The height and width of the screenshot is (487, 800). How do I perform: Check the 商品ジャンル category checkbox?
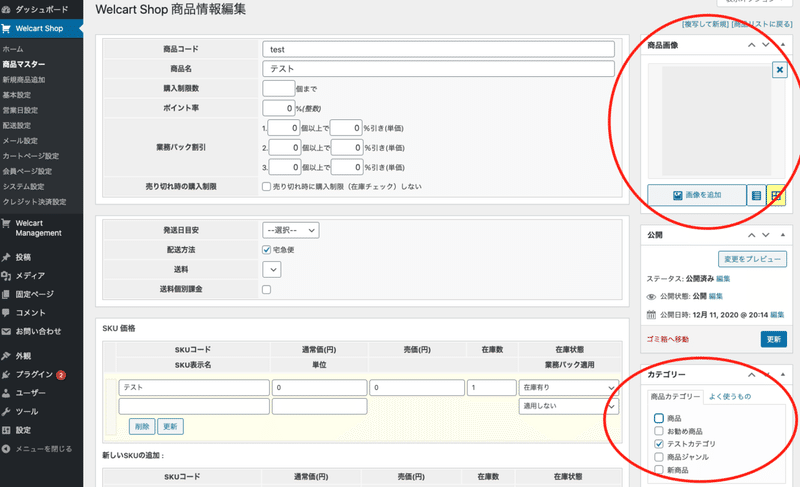tap(659, 457)
